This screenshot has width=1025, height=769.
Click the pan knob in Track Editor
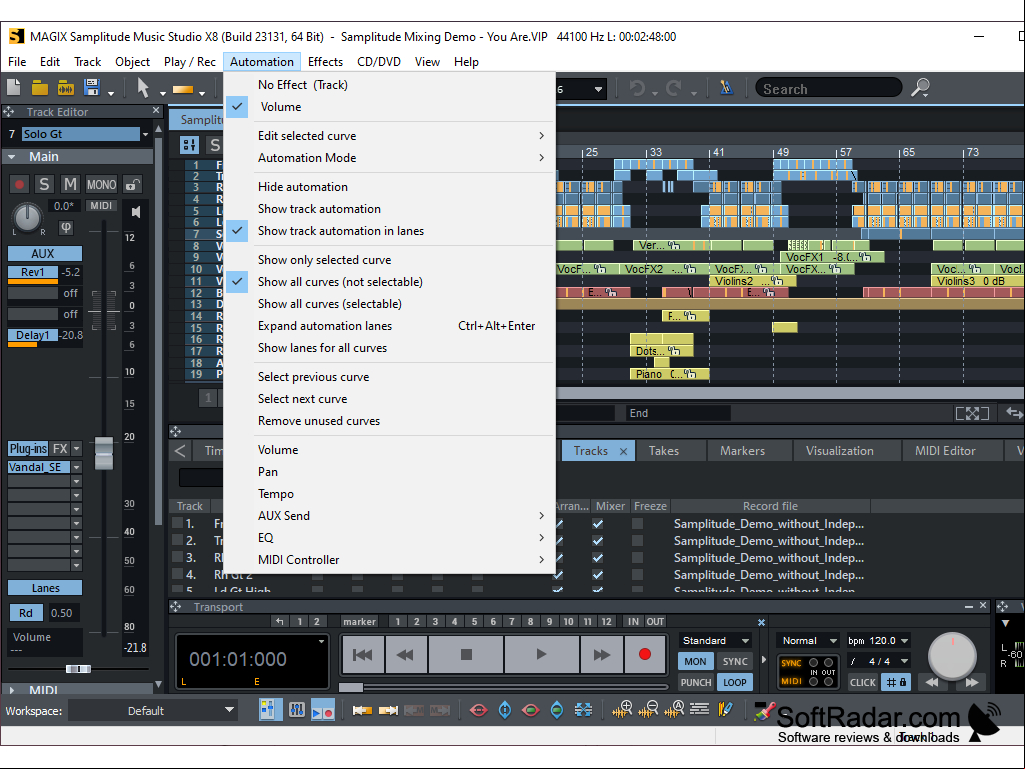pos(27,217)
